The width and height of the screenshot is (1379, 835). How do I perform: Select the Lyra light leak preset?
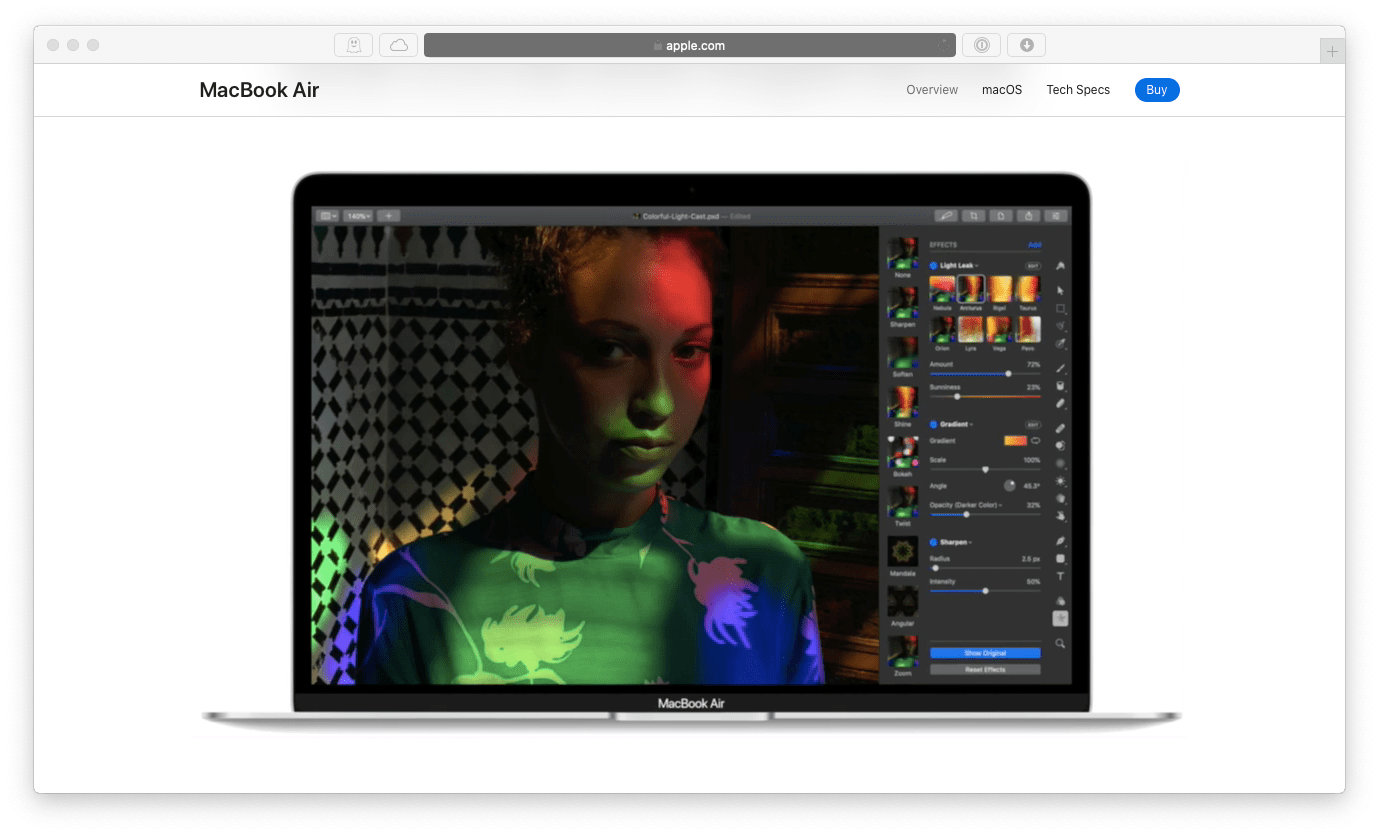[971, 329]
